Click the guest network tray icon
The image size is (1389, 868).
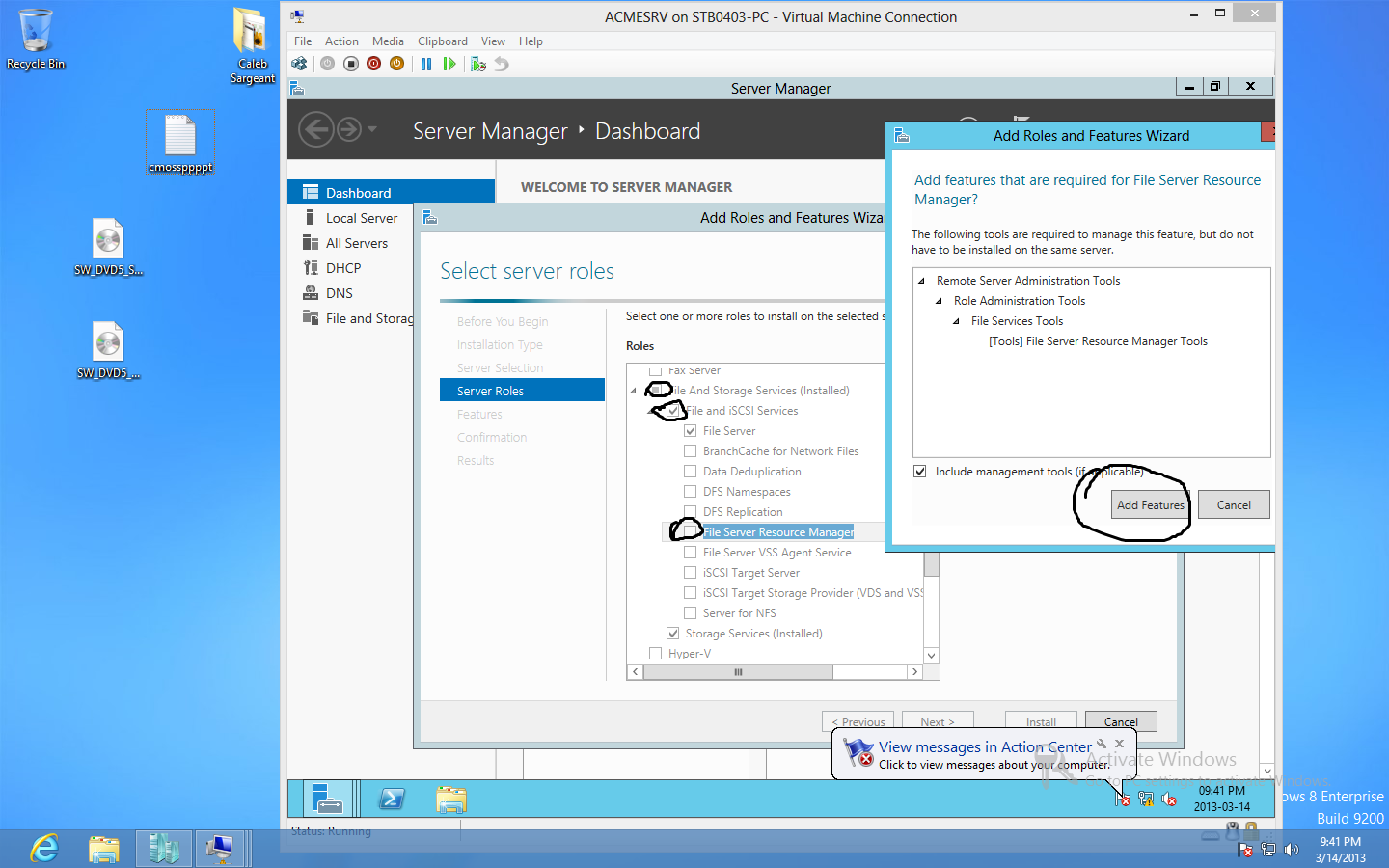(x=1146, y=799)
